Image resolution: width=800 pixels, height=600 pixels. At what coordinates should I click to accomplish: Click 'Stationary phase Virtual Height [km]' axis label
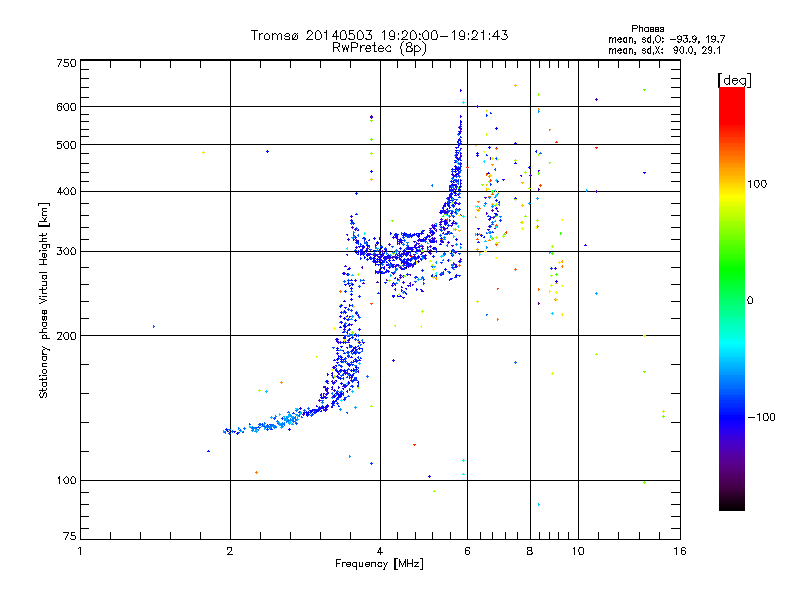tap(43, 300)
